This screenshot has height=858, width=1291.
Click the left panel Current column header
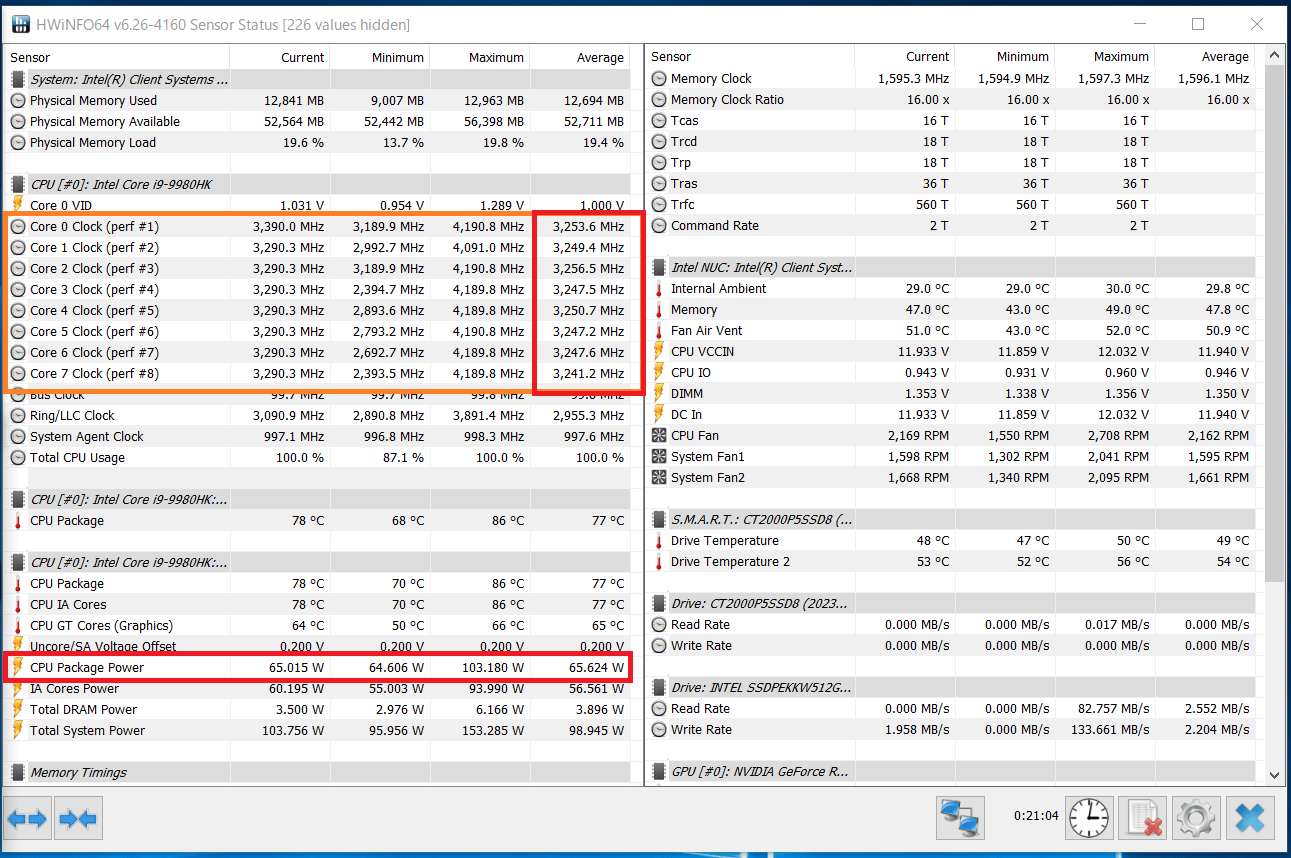(280, 57)
